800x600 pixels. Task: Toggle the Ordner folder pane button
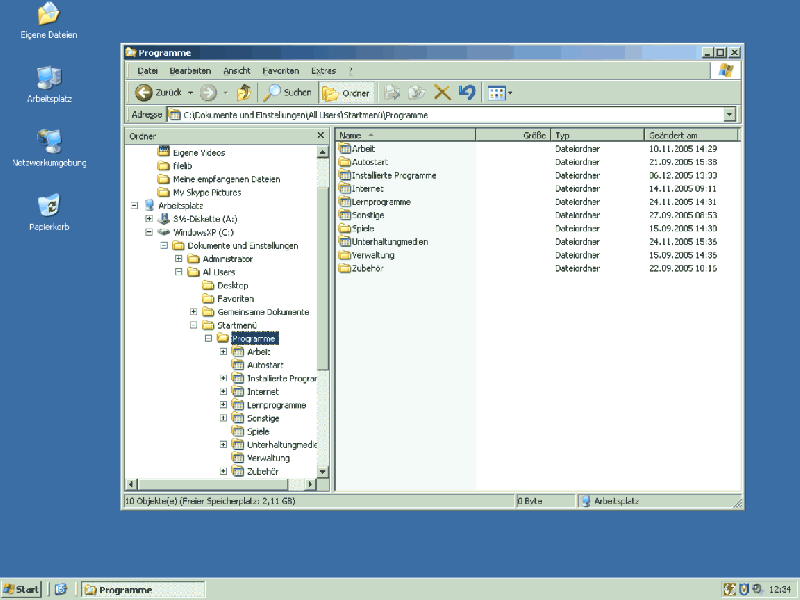point(346,93)
